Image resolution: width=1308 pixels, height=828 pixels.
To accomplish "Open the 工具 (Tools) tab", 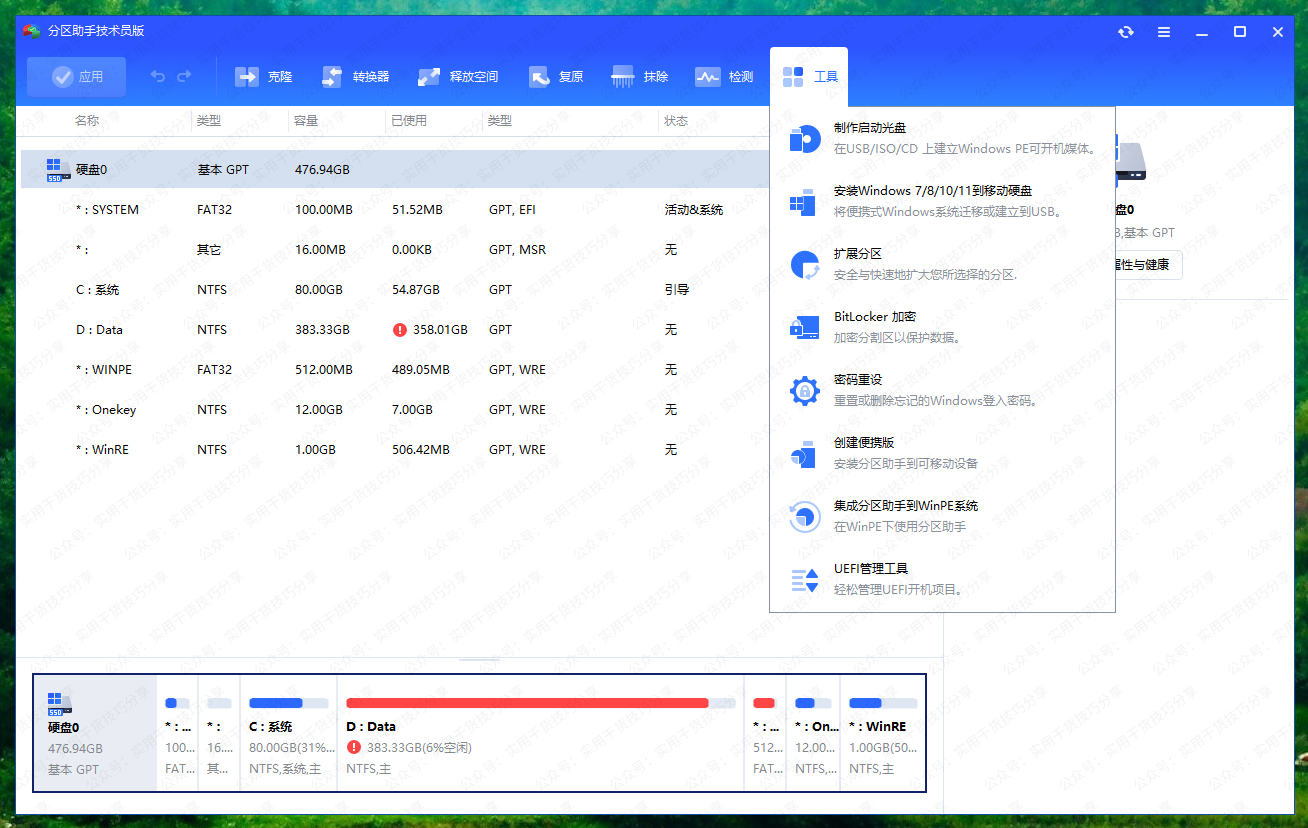I will tap(808, 75).
